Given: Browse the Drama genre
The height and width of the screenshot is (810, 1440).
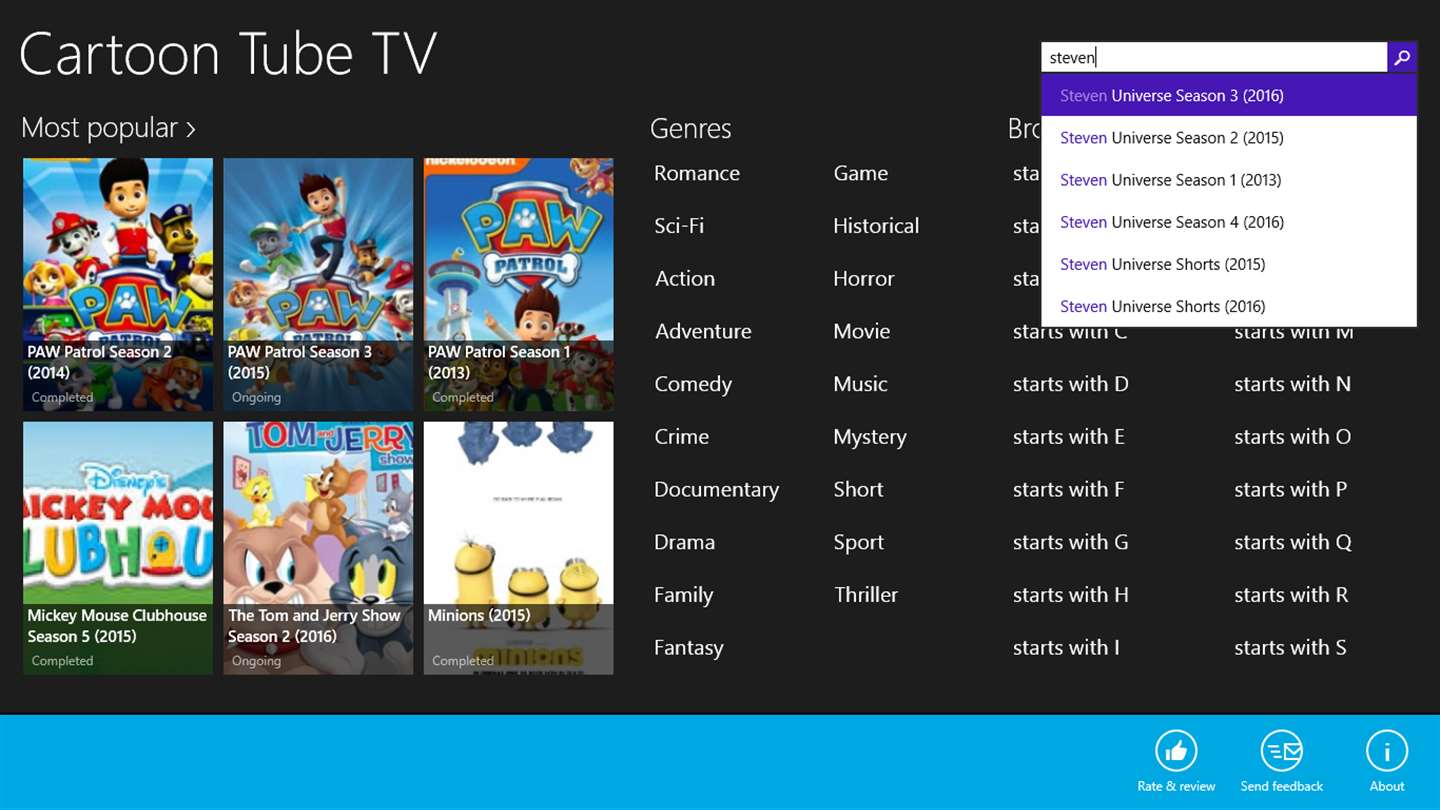Looking at the screenshot, I should (x=684, y=542).
